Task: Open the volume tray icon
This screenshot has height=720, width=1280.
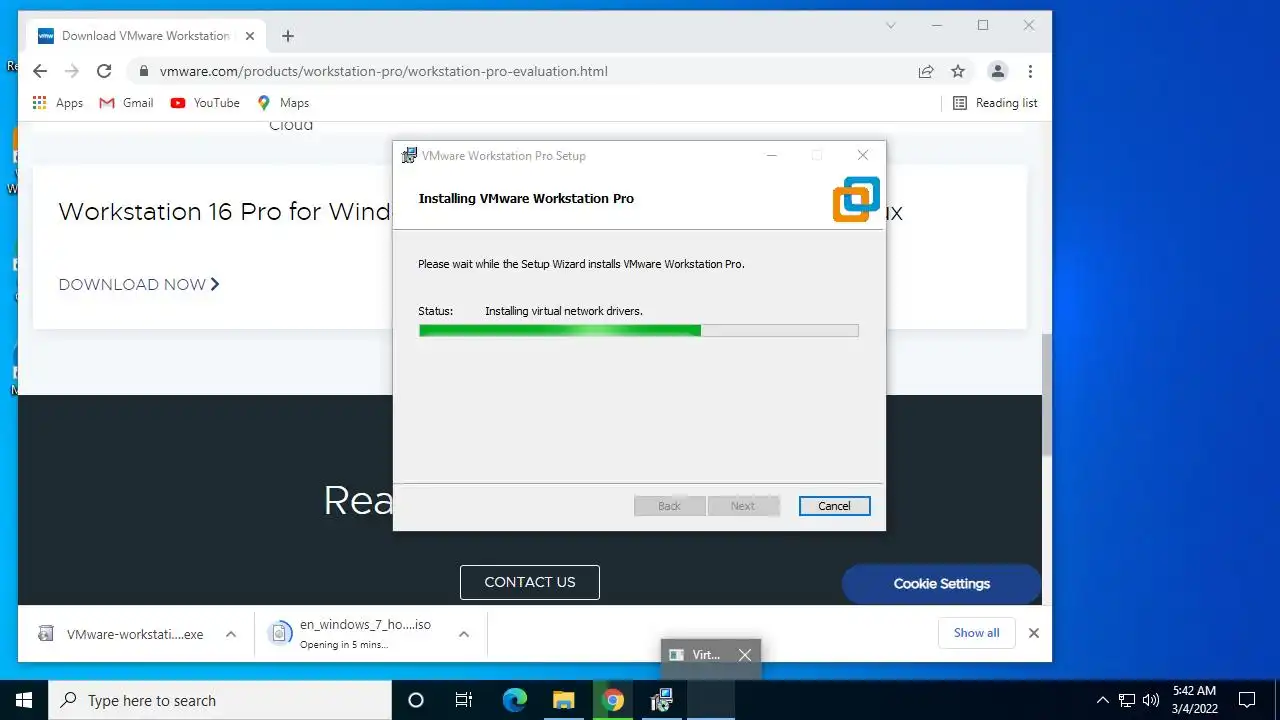Action: coord(1150,700)
